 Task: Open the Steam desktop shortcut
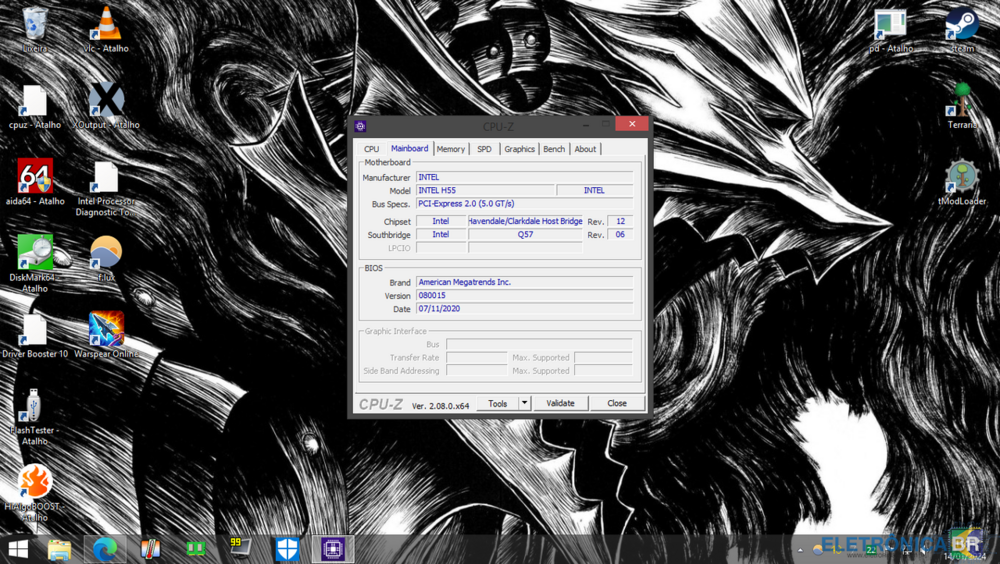tap(962, 24)
